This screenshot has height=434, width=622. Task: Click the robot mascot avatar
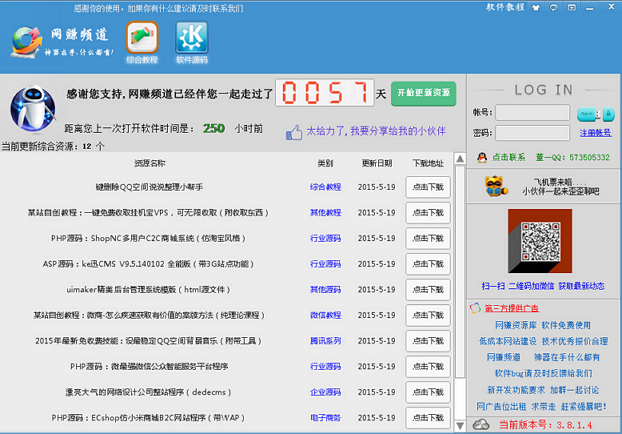click(x=33, y=108)
